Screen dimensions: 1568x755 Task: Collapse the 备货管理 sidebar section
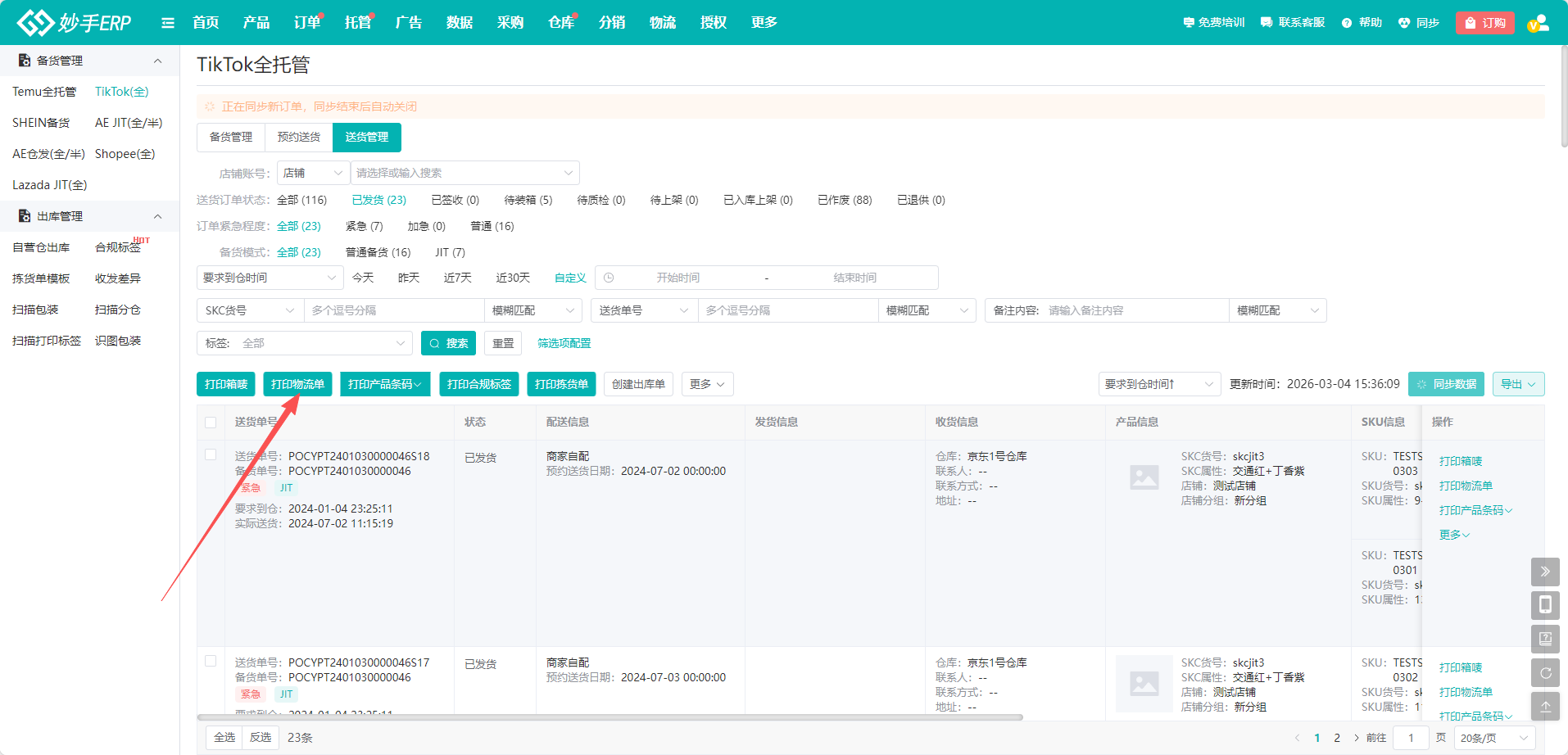coord(158,61)
